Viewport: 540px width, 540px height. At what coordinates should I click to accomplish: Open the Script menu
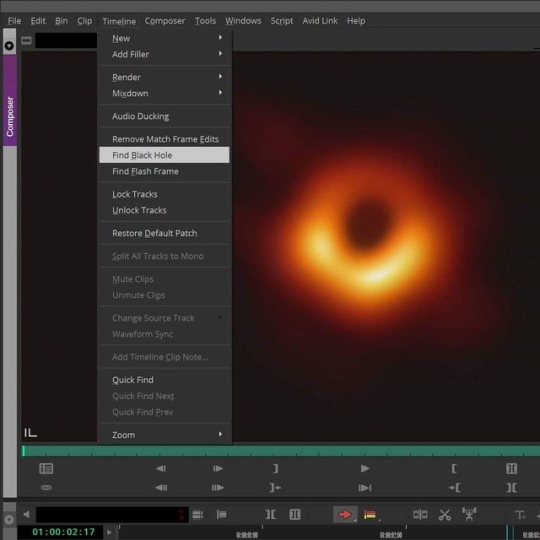[282, 21]
